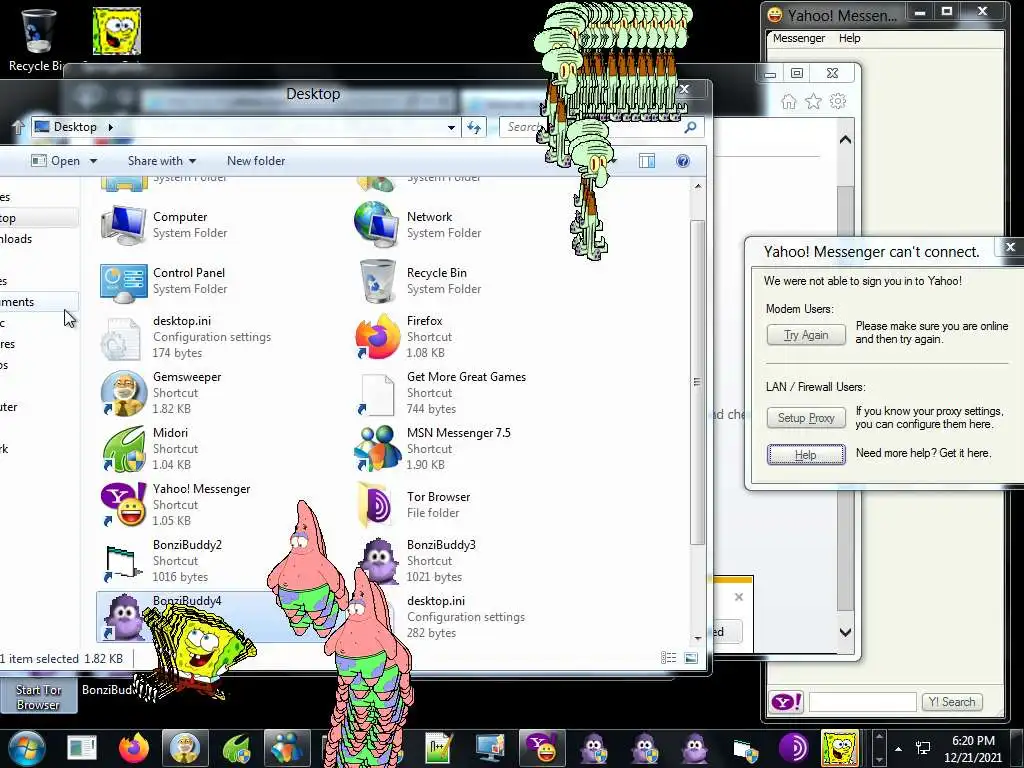1024x768 pixels.
Task: Click the Windows Start button
Action: point(26,748)
